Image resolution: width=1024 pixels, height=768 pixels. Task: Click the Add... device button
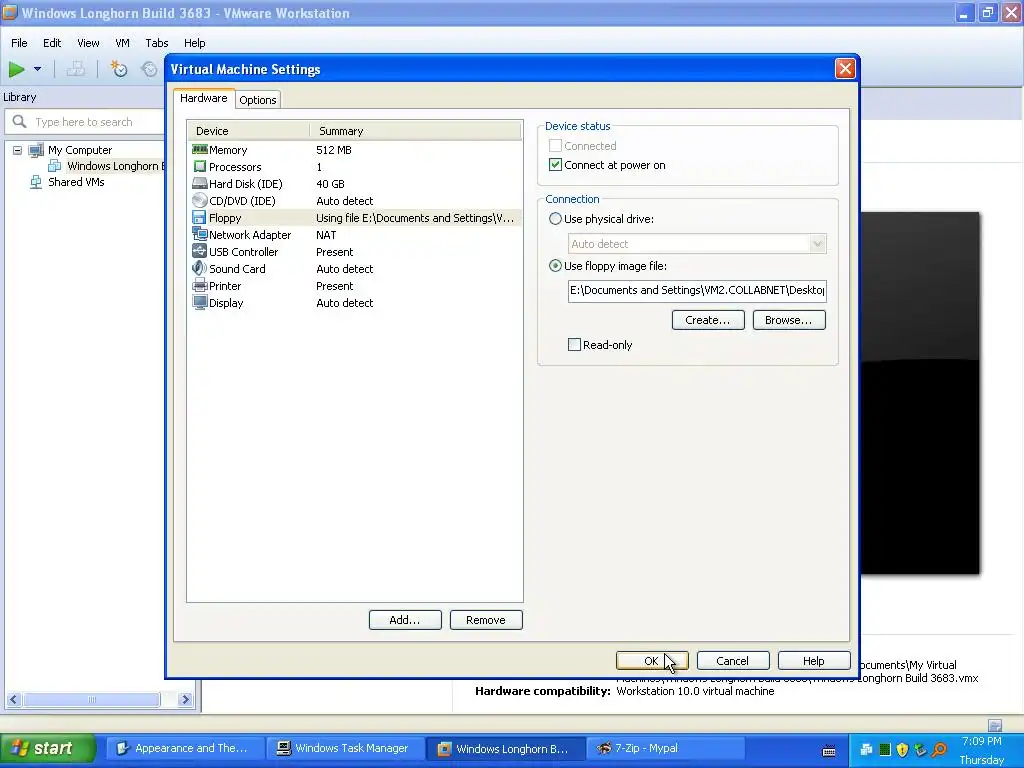[x=405, y=620]
